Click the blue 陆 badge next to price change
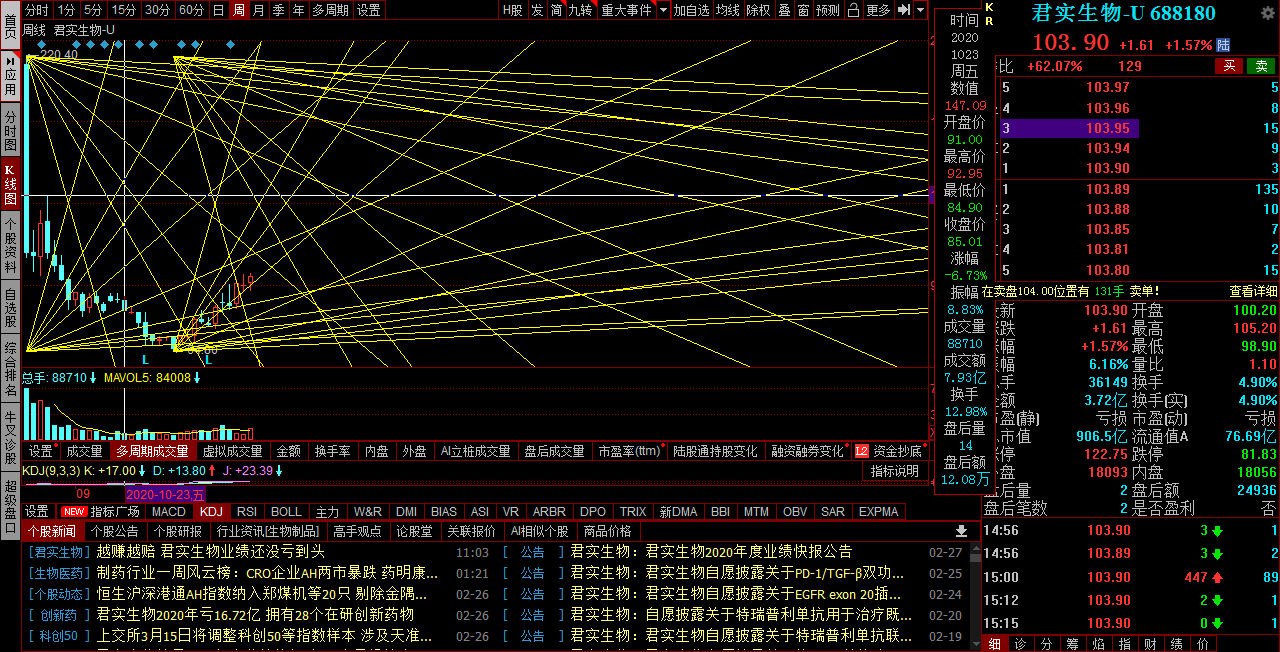This screenshot has width=1280, height=652. pyautogui.click(x=1223, y=45)
